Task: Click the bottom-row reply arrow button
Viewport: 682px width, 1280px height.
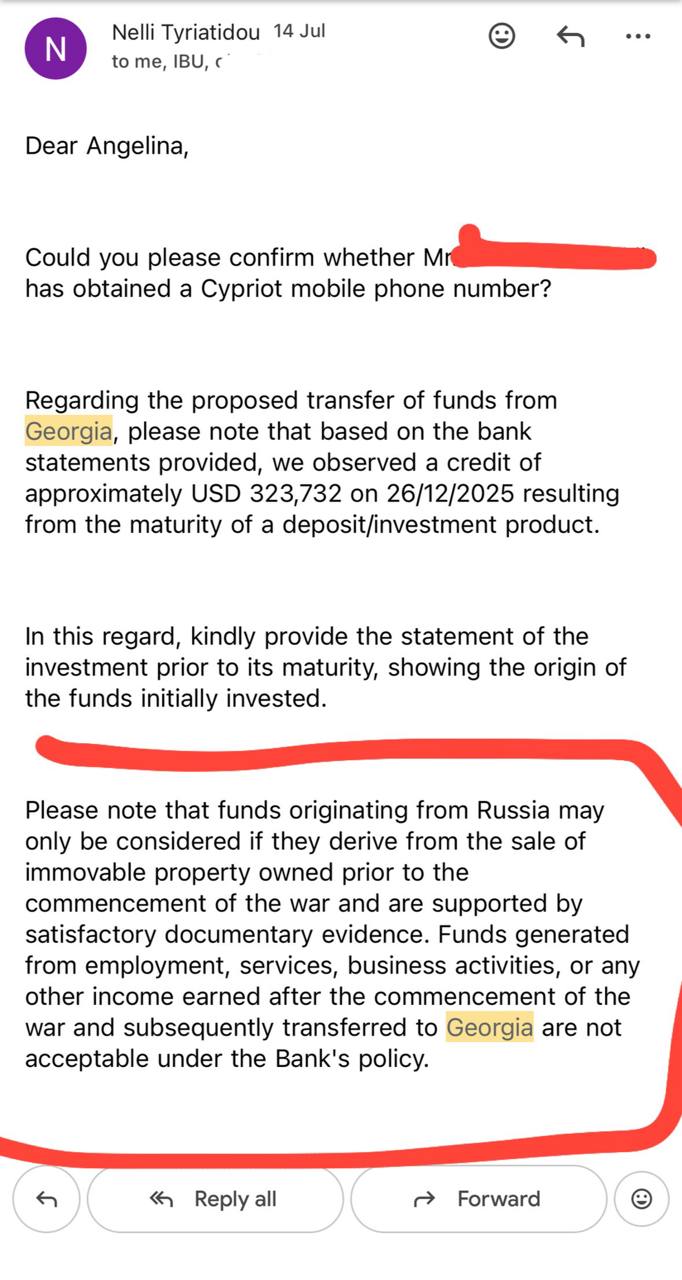Action: (x=46, y=1198)
